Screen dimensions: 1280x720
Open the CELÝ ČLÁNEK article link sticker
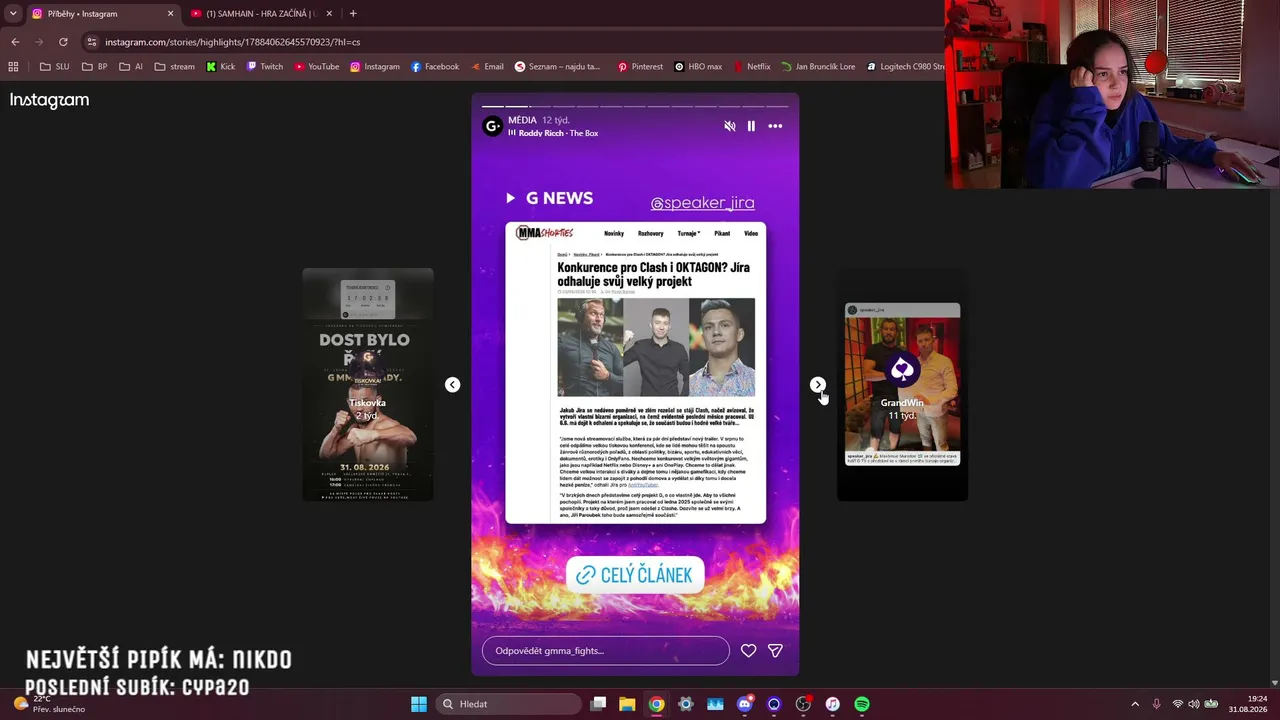tap(635, 575)
